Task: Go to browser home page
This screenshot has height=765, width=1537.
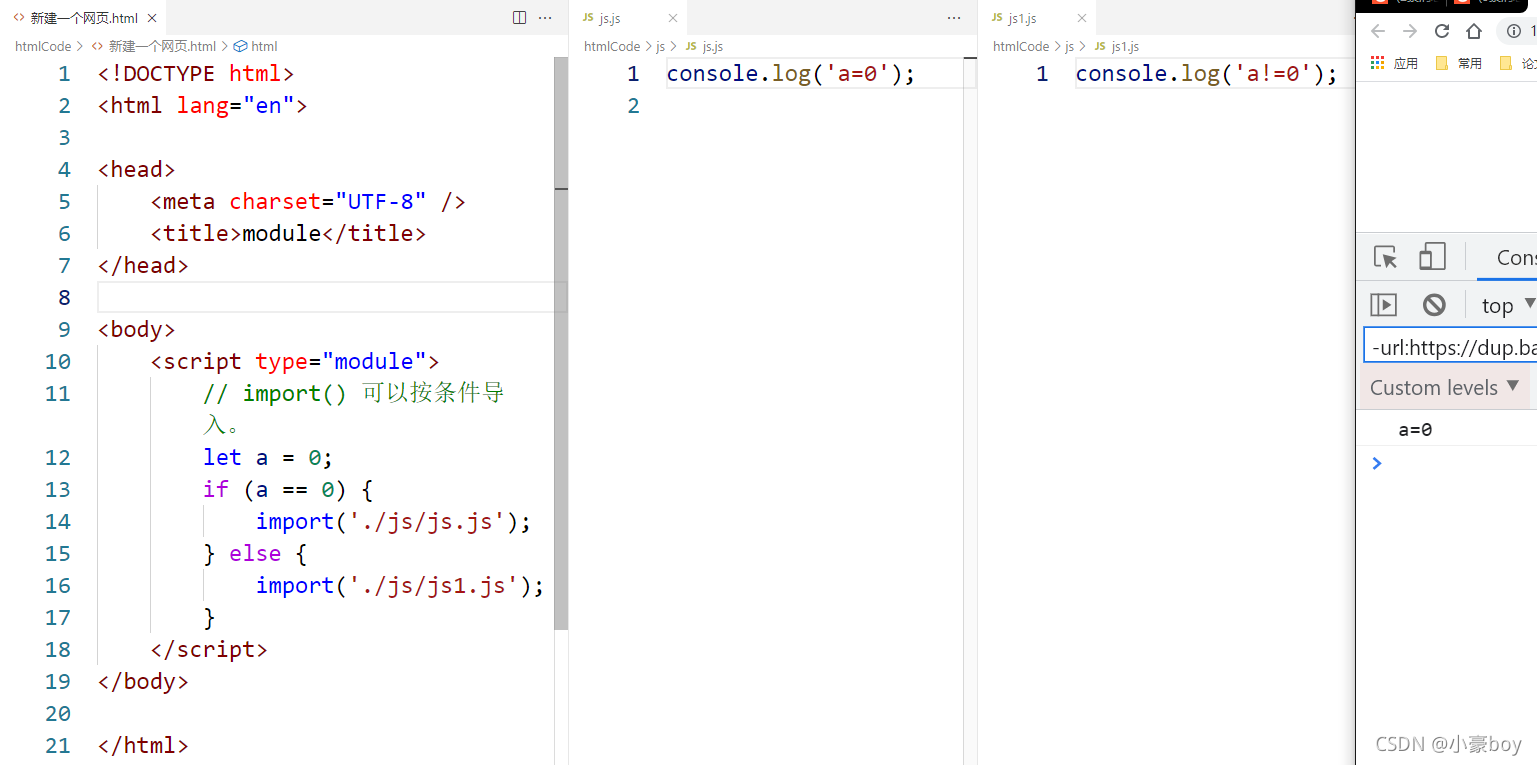Action: pyautogui.click(x=1474, y=31)
